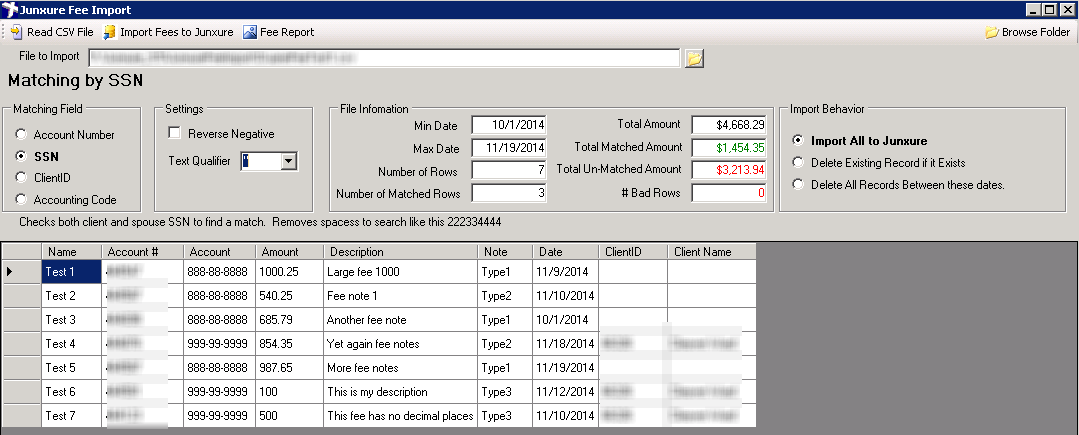The image size is (1079, 435).
Task: Click the Date column header
Action: coord(566,251)
